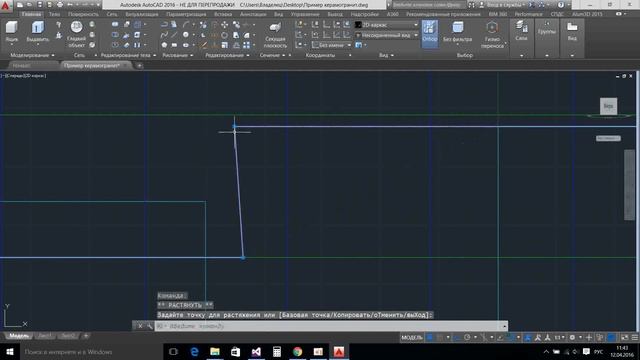Viewport: 640px width, 360px height.
Task: Select the Polygon tool in Draw panel
Action: tap(164, 45)
